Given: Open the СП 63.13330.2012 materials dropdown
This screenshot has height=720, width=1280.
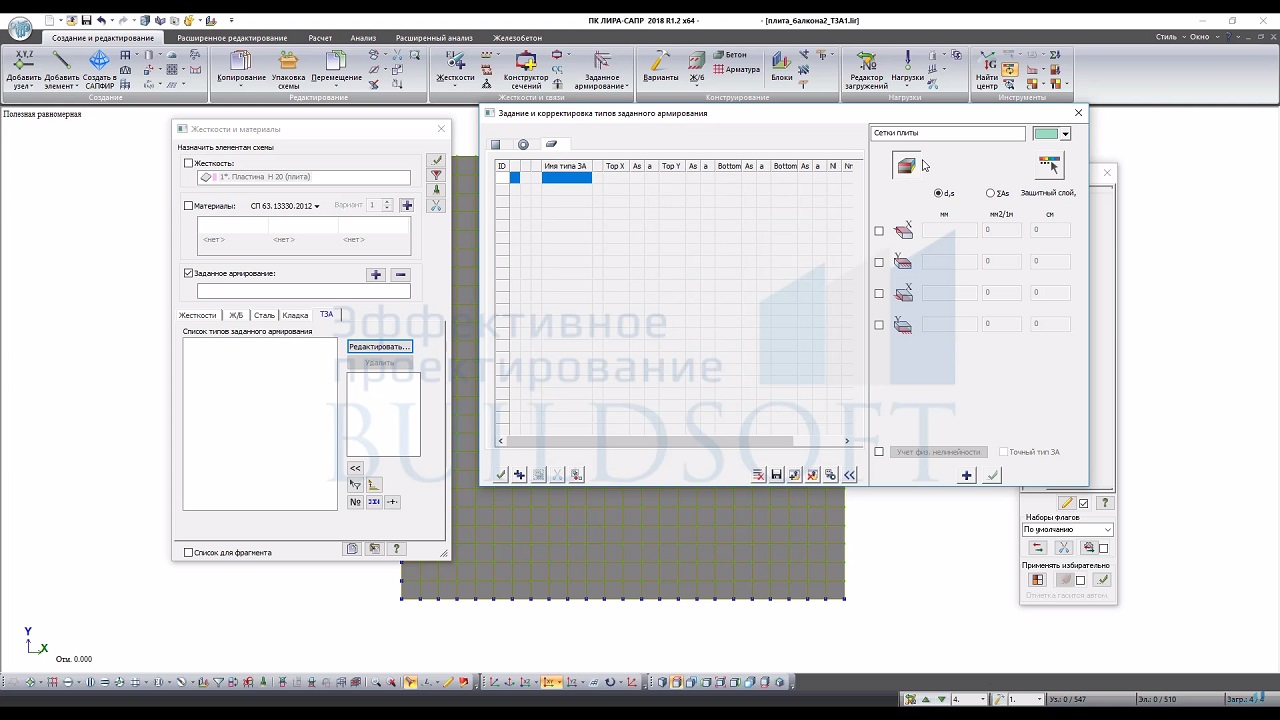Looking at the screenshot, I should tap(285, 206).
